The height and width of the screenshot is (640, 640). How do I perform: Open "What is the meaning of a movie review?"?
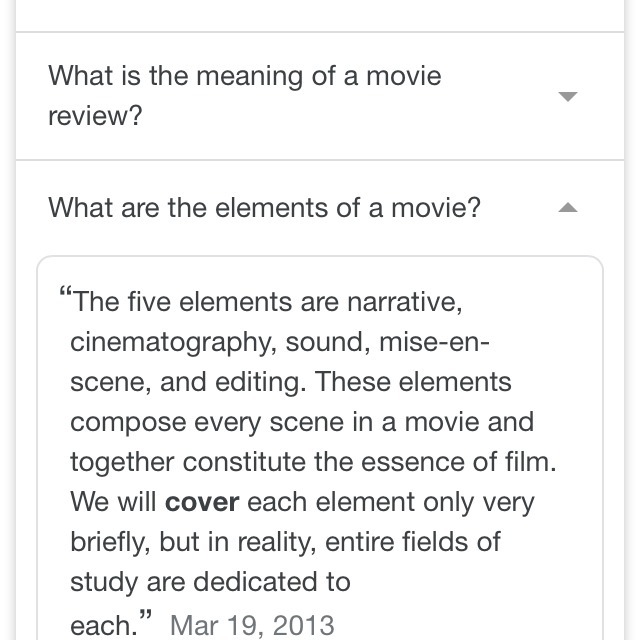tap(245, 96)
